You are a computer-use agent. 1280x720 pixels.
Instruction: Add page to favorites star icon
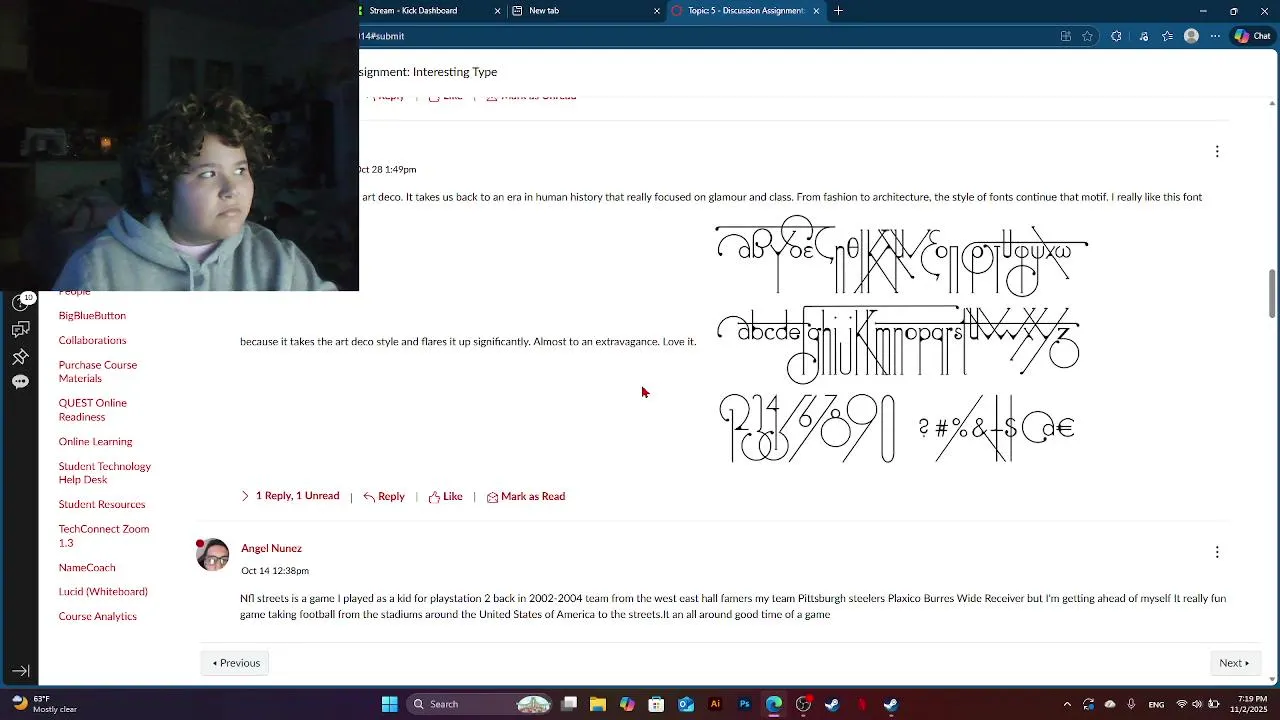1087,36
